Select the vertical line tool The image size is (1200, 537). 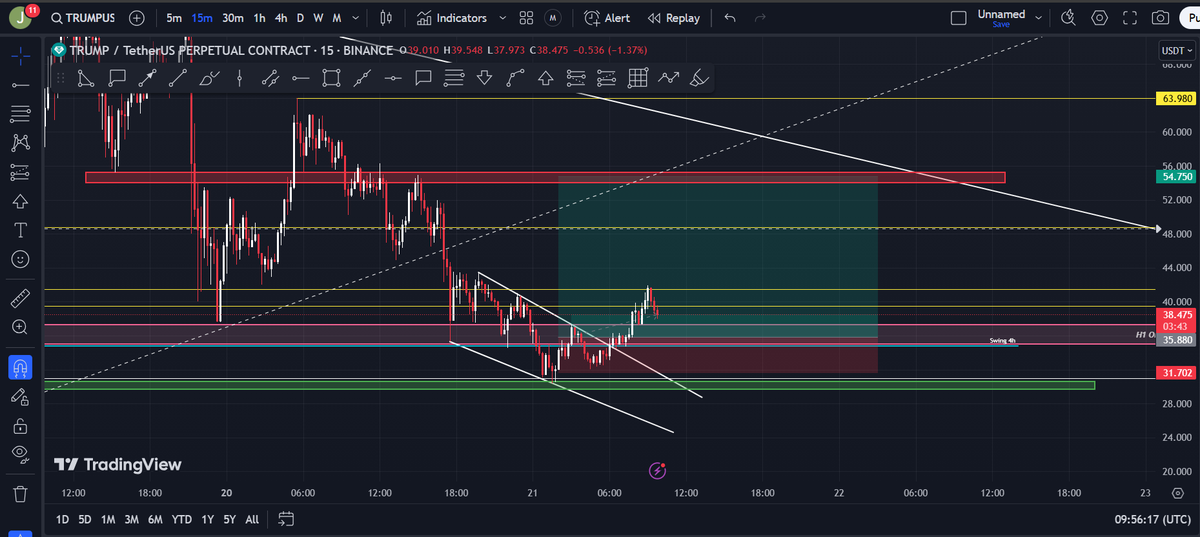tap(239, 77)
